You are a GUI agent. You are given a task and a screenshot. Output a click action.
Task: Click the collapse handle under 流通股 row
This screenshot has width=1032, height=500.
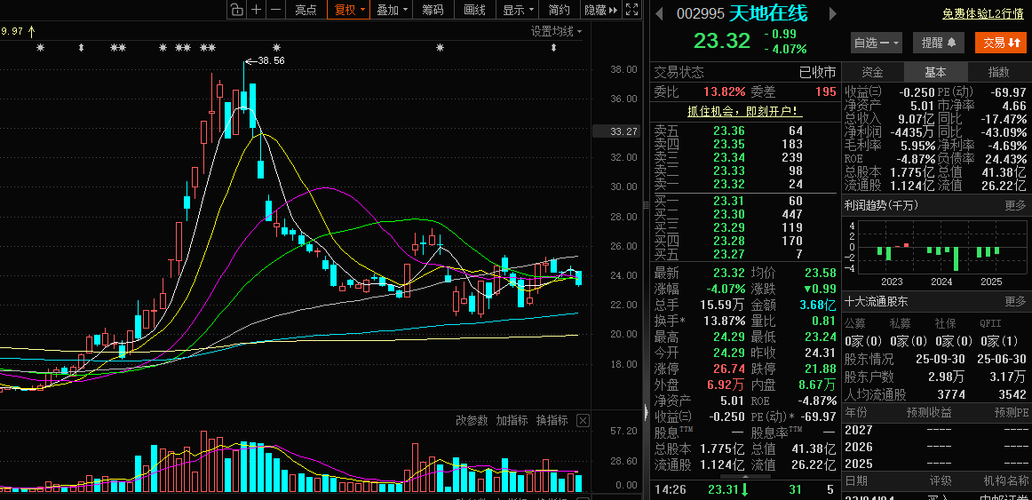tap(744, 476)
